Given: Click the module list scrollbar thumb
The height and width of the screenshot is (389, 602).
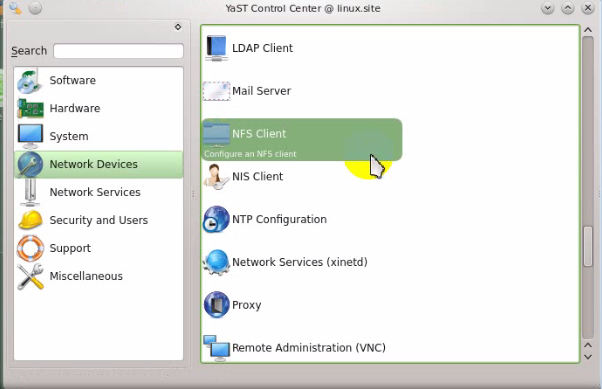Looking at the screenshot, I should pos(588,246).
